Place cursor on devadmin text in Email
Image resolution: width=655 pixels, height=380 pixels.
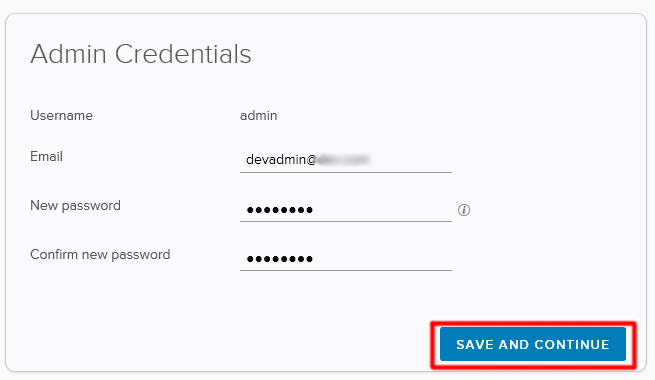point(276,160)
